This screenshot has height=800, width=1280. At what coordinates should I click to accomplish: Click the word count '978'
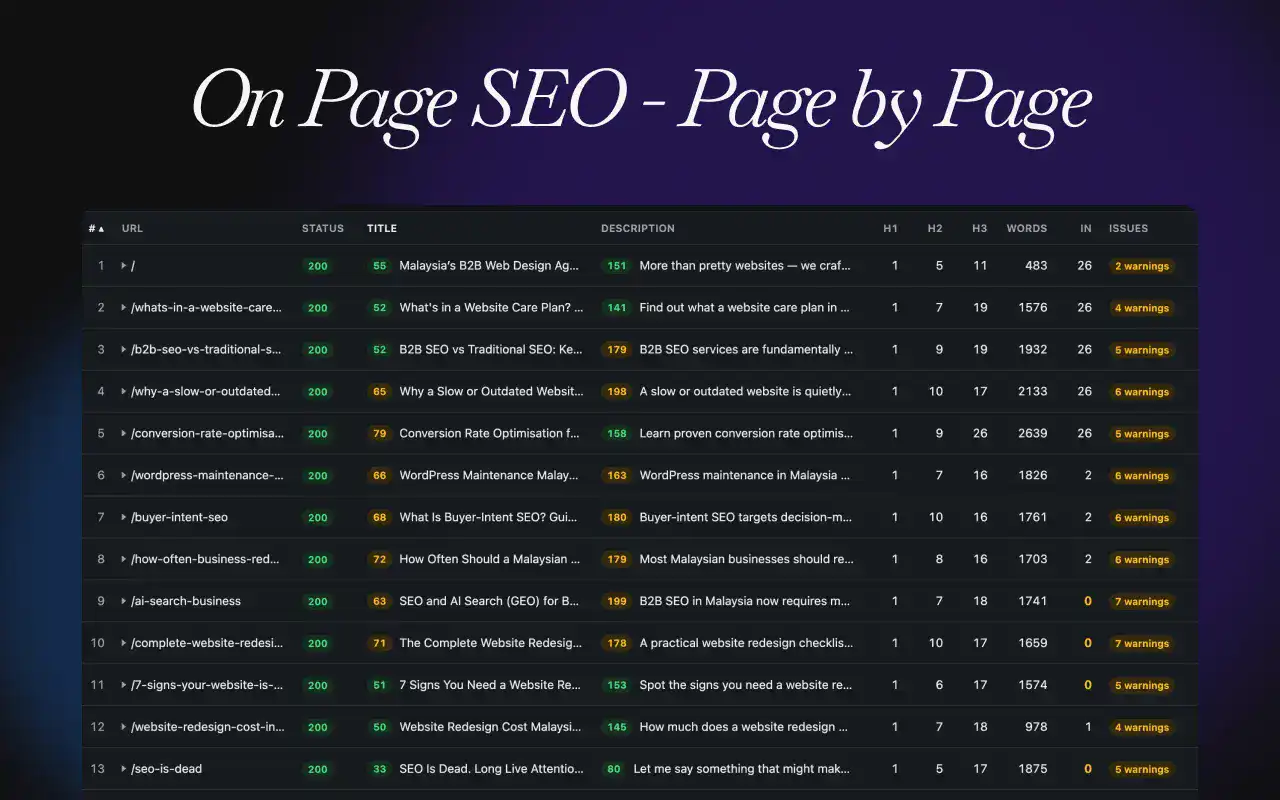click(x=1036, y=727)
